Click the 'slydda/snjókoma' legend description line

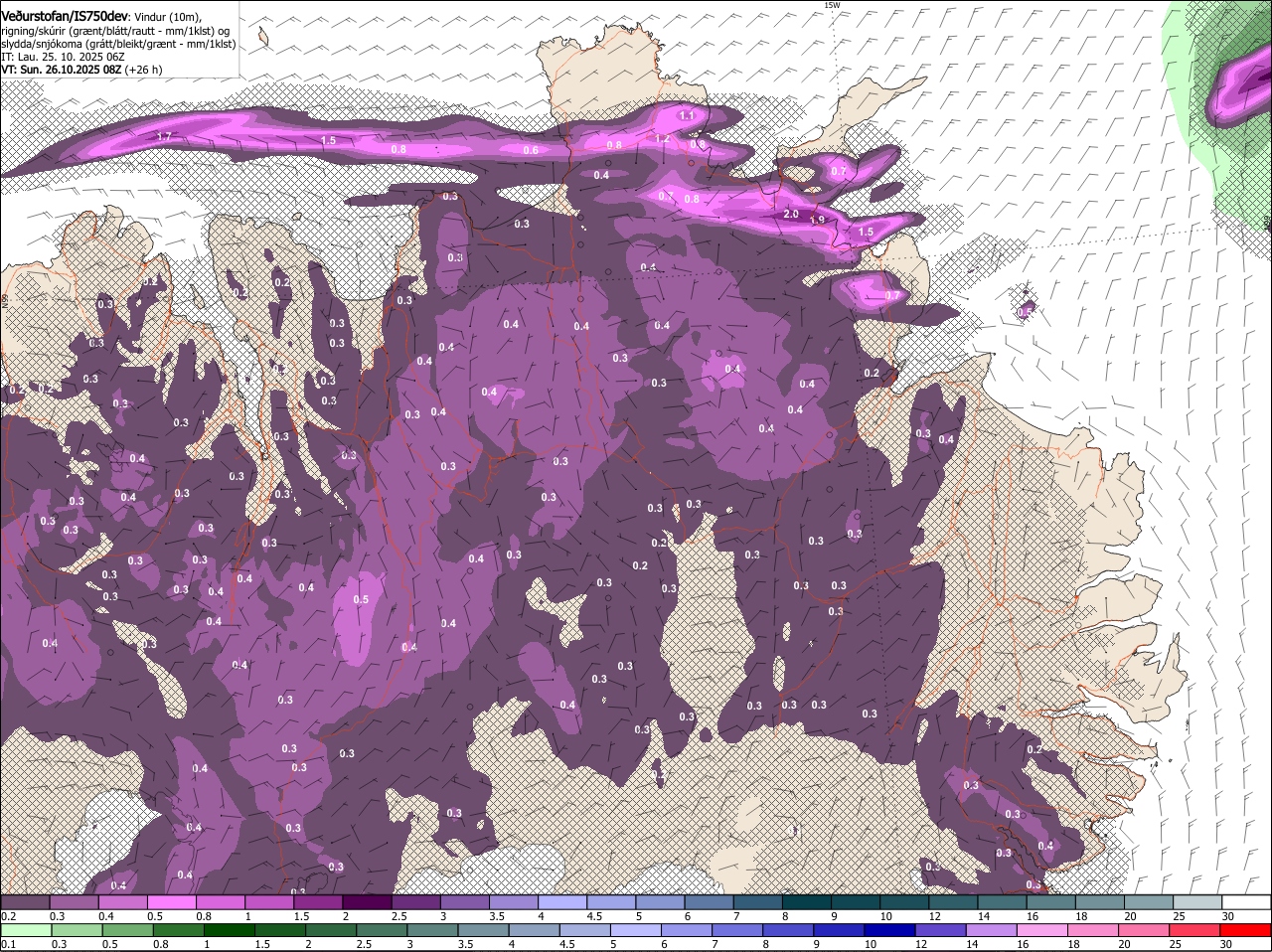(x=118, y=44)
